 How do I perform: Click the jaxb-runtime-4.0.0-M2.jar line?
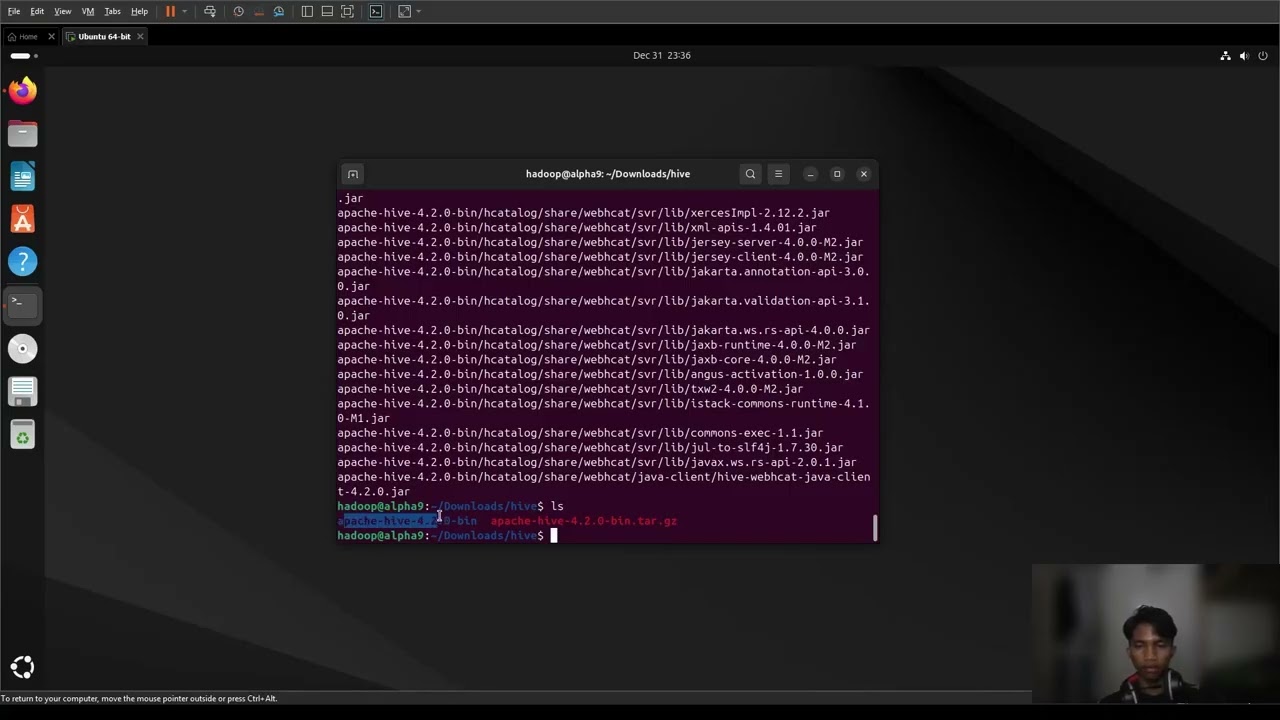tap(597, 345)
